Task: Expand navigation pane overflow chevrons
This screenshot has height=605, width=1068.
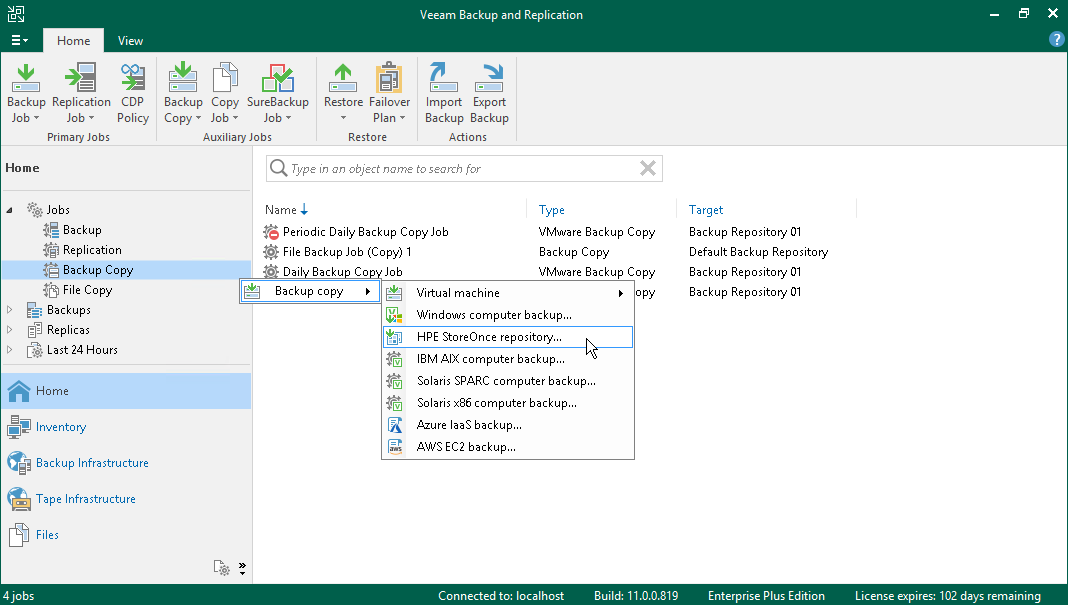Action: click(x=242, y=568)
